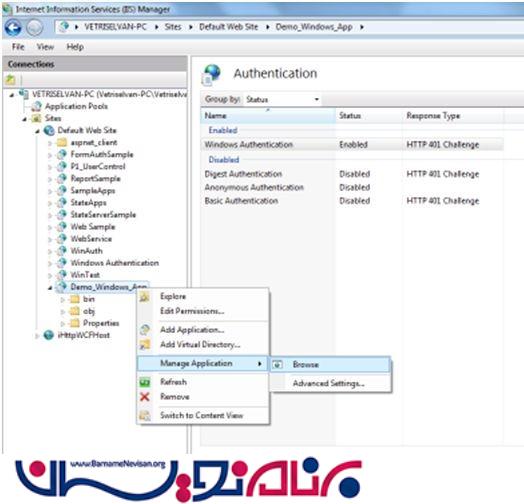Click the P1_UserControl application icon
This screenshot has height=504, width=524.
point(62,166)
